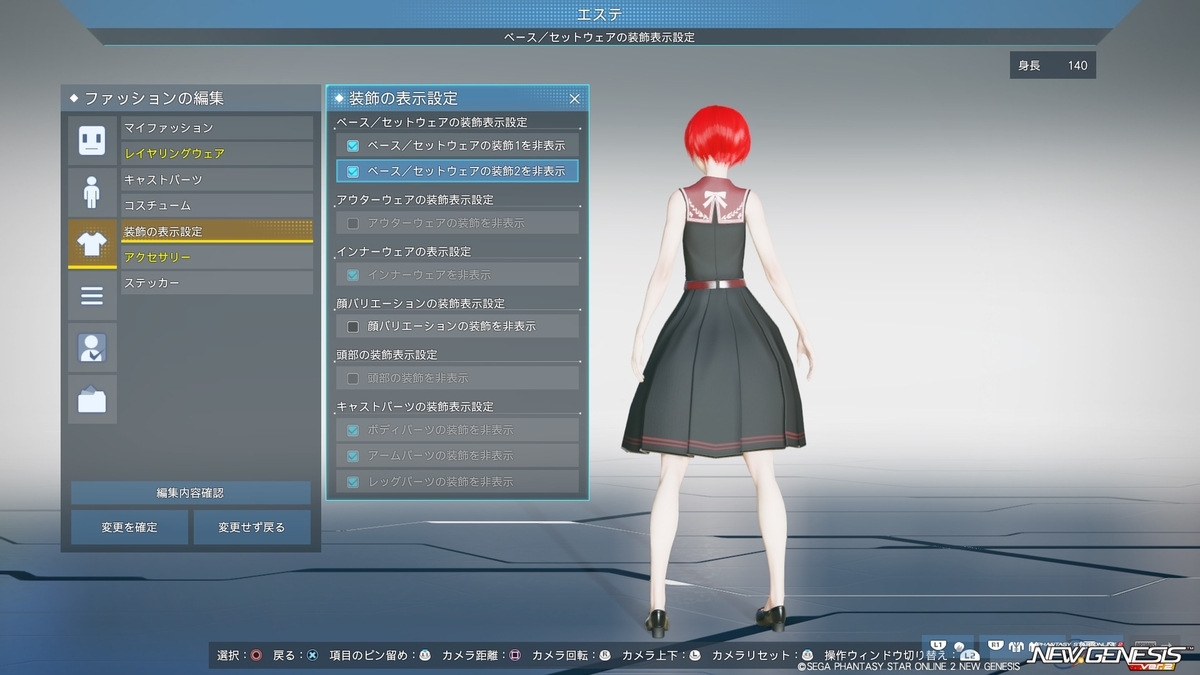This screenshot has width=1200, height=675.
Task: Click the 身長 140 height display
Action: pos(1053,66)
